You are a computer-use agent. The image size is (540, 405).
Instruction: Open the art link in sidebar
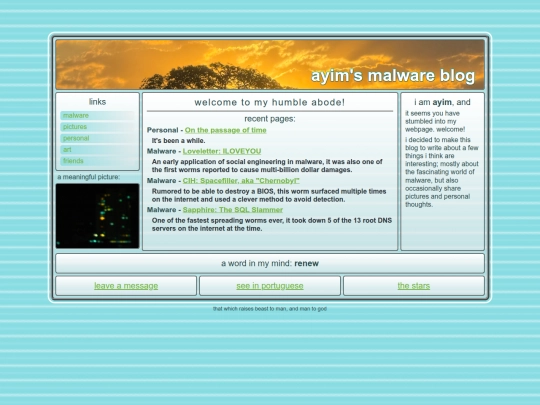[97, 150]
